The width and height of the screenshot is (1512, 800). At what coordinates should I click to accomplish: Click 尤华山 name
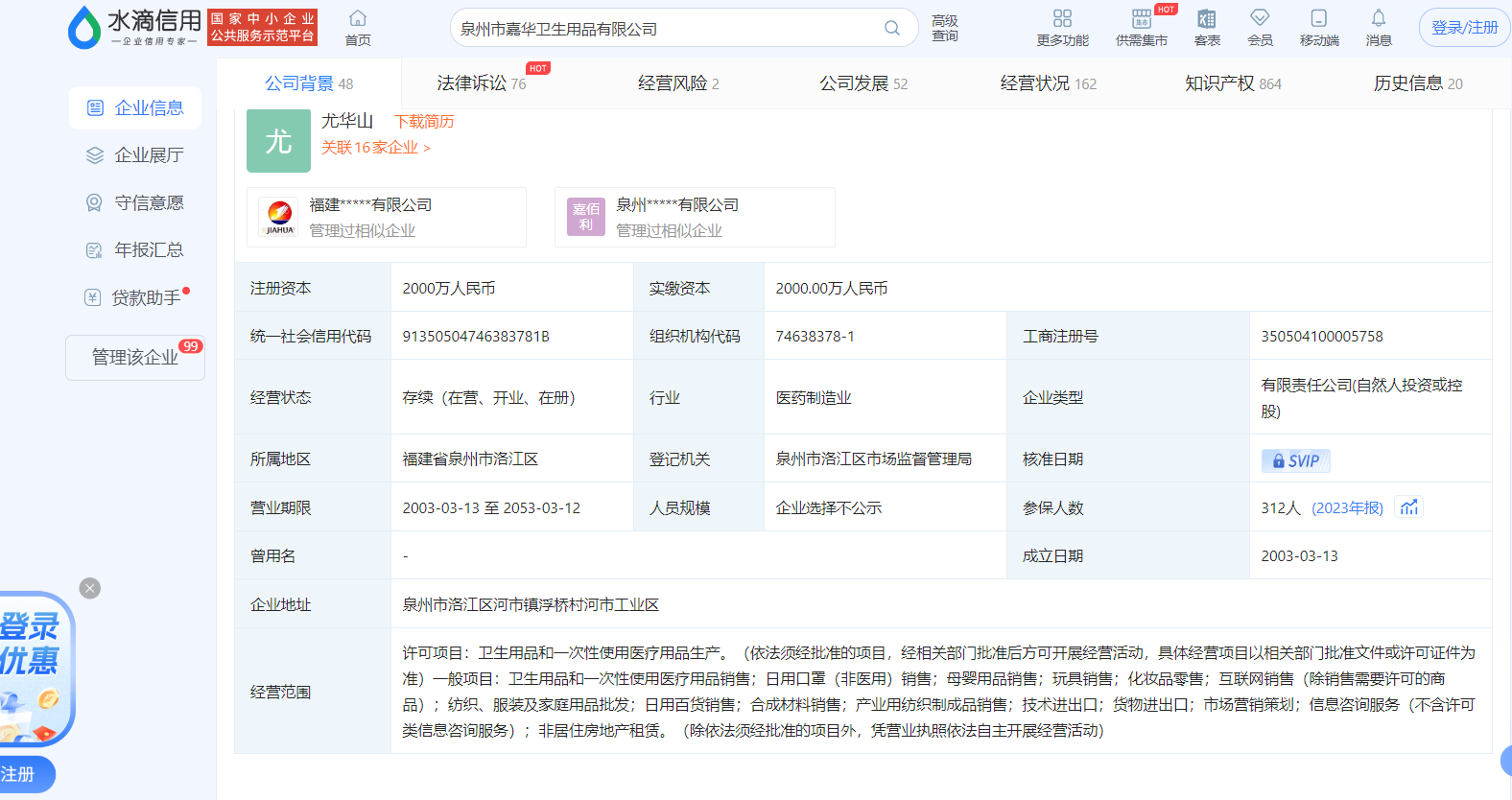tap(347, 120)
